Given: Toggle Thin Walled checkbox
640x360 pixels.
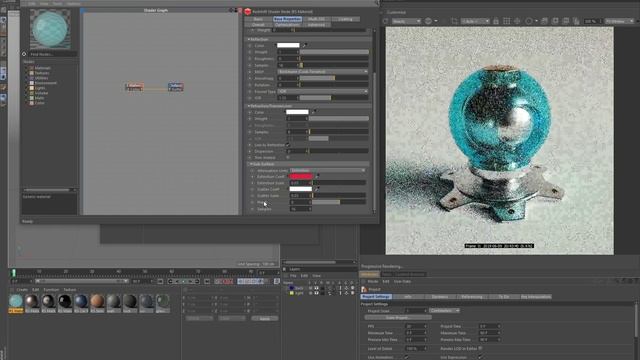Looking at the screenshot, I should 288,158.
